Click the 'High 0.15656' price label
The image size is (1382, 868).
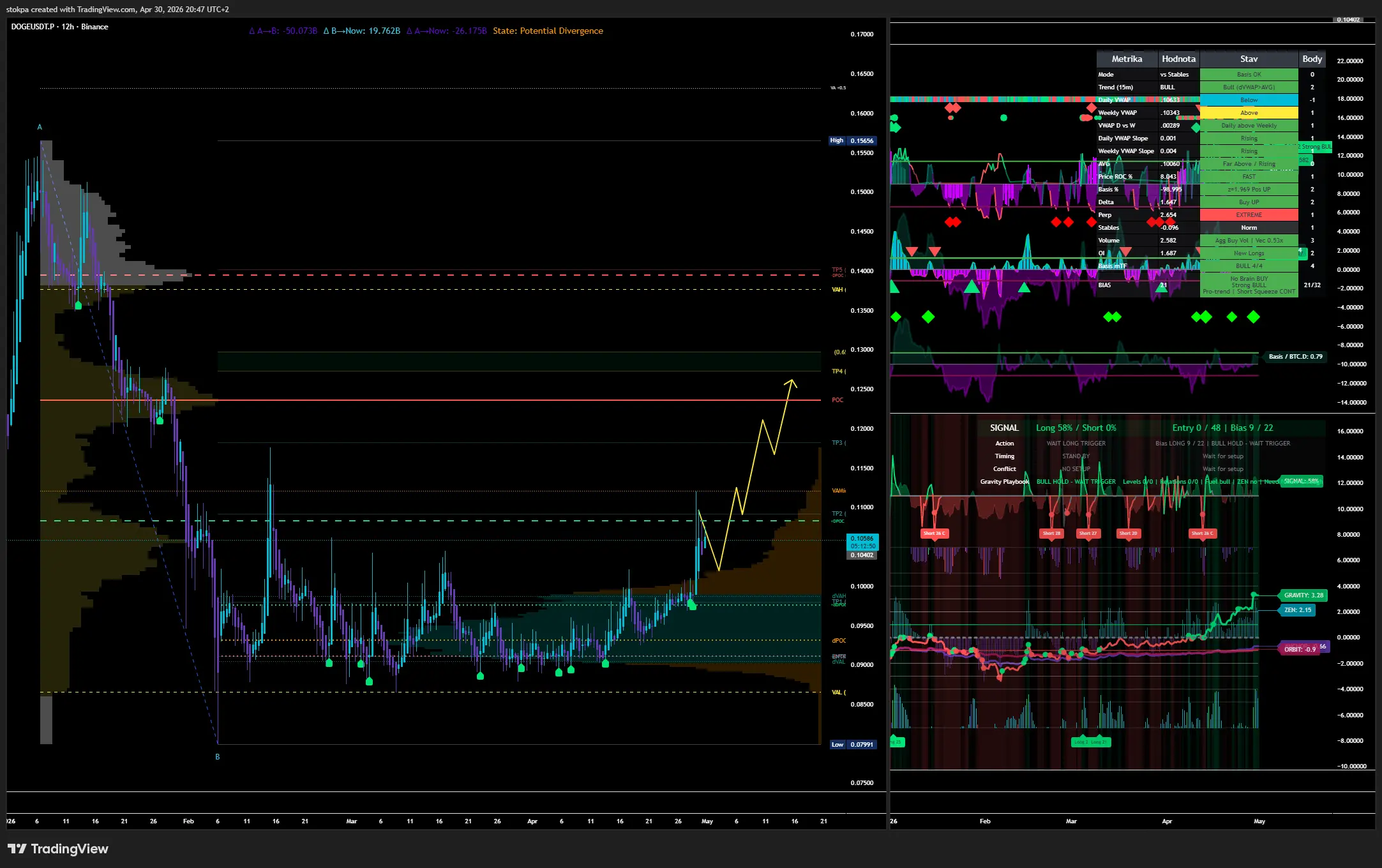pos(853,140)
